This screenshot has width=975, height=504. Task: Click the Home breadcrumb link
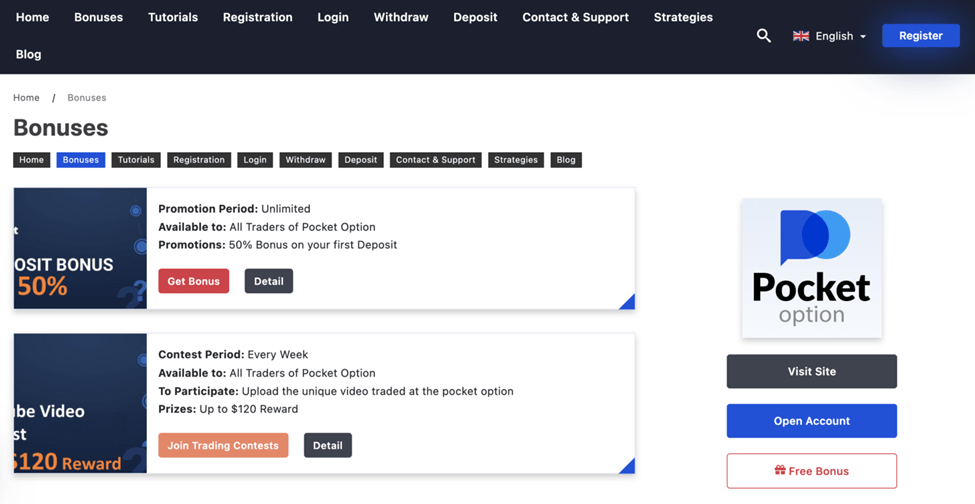point(26,98)
